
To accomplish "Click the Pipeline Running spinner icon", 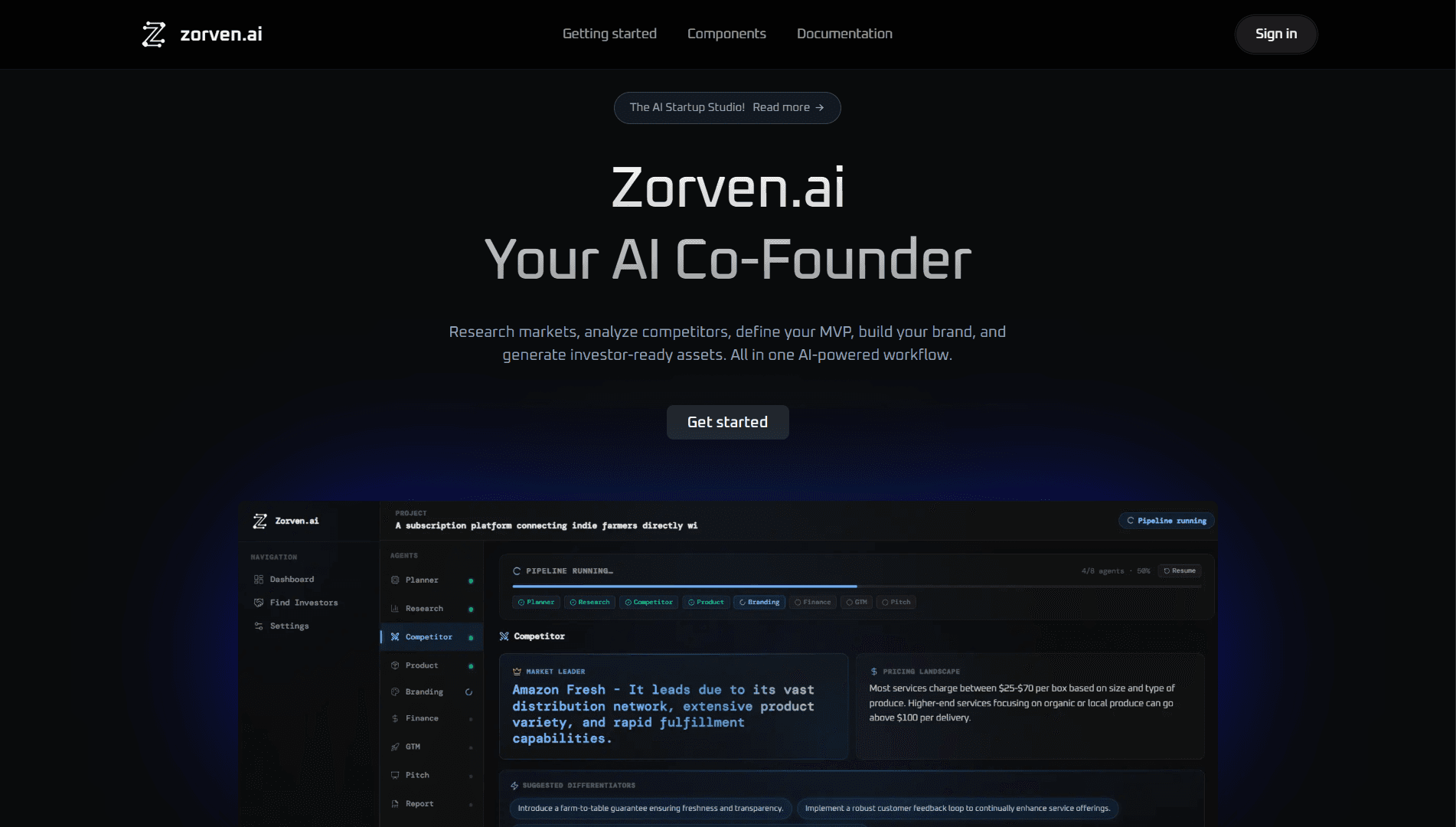I will pos(517,571).
